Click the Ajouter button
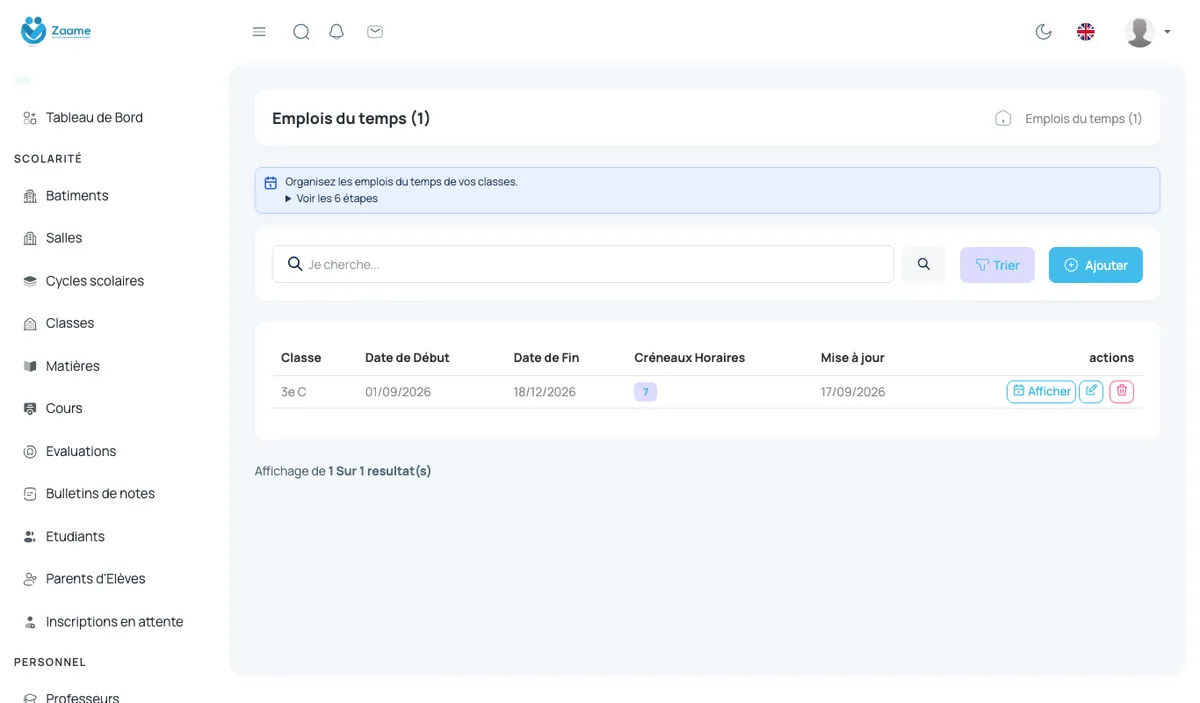This screenshot has height=703, width=1200. (x=1096, y=265)
